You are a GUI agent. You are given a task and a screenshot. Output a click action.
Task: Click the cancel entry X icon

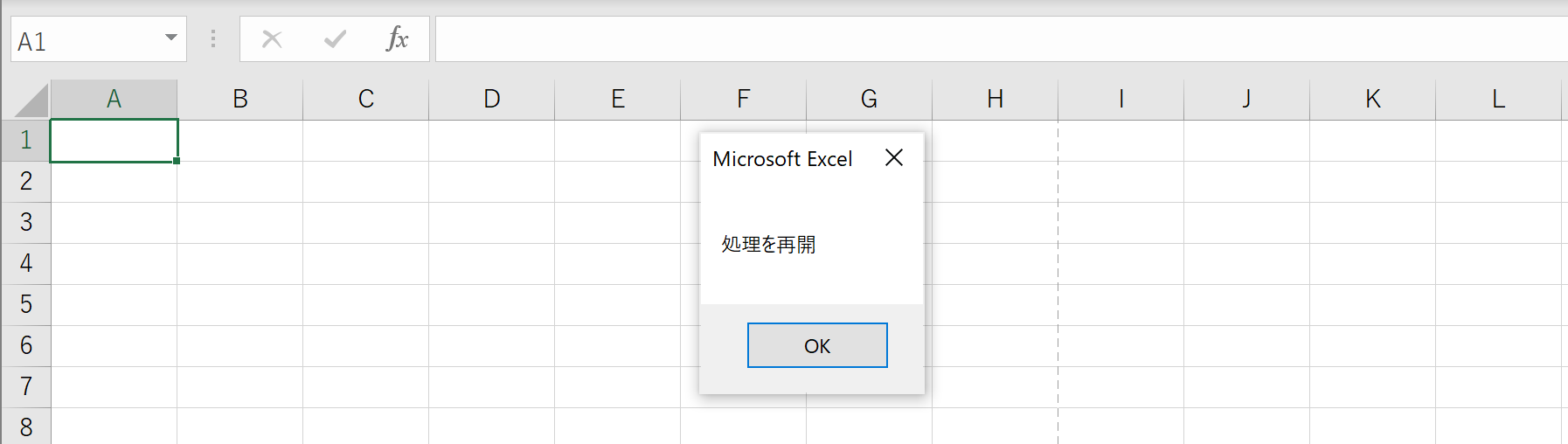pyautogui.click(x=272, y=39)
